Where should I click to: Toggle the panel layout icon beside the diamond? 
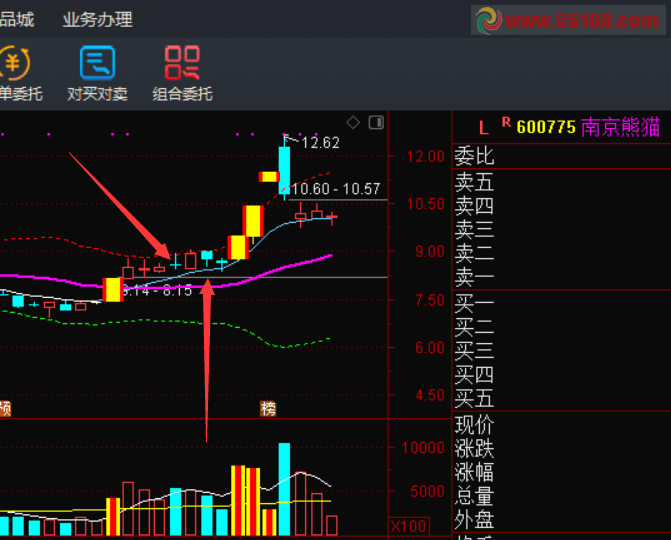(376, 123)
